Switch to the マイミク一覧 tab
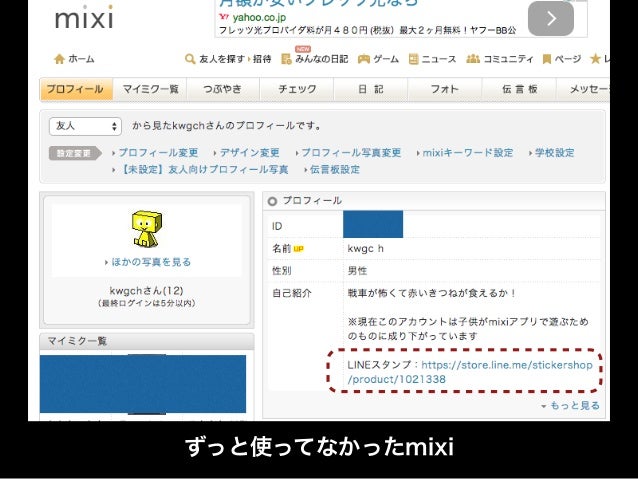The image size is (638, 479). click(150, 89)
